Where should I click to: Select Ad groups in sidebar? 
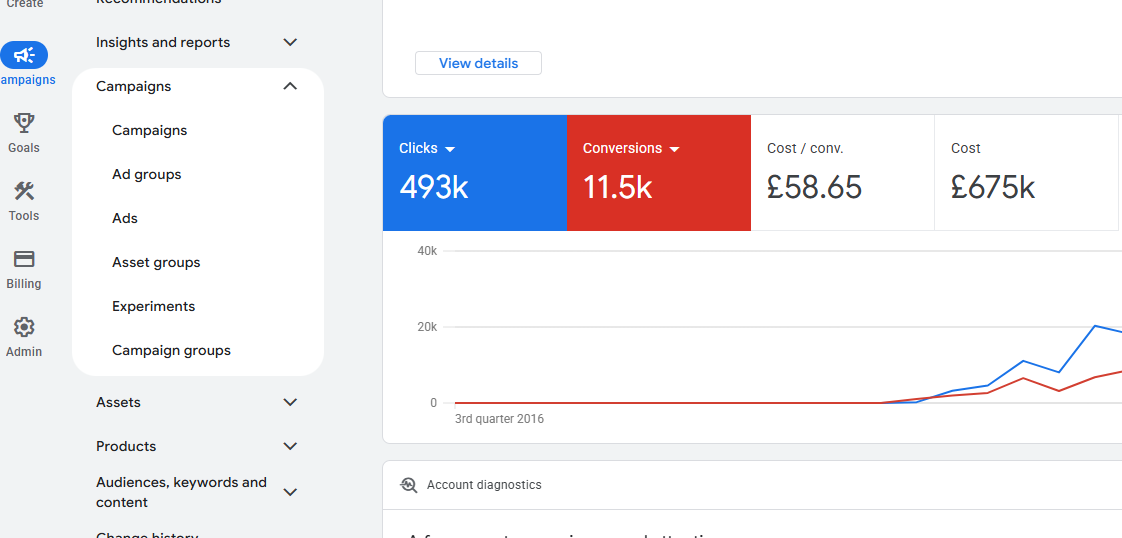click(x=147, y=175)
